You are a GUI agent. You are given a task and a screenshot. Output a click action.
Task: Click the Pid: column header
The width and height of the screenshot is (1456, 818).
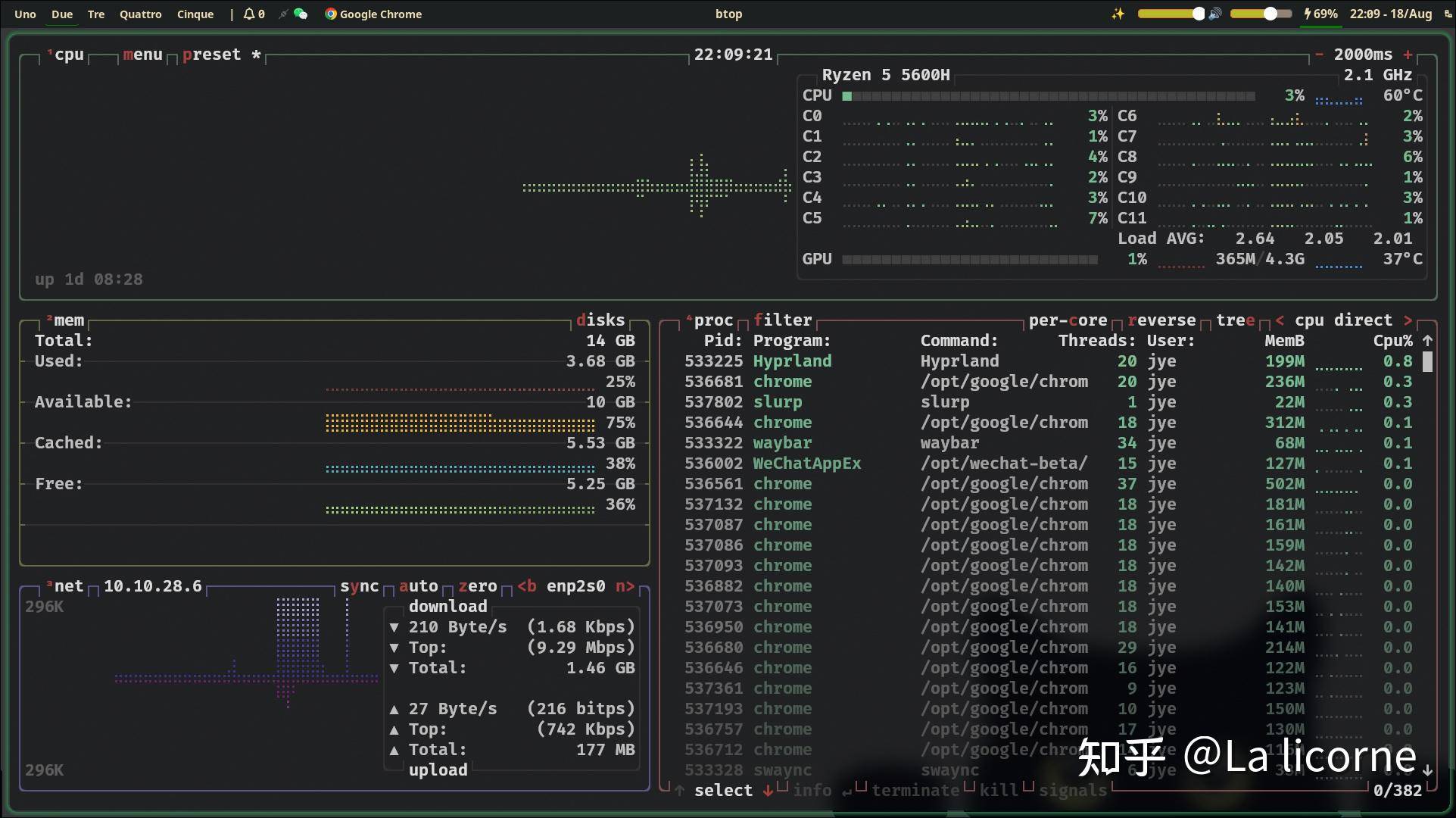point(723,341)
